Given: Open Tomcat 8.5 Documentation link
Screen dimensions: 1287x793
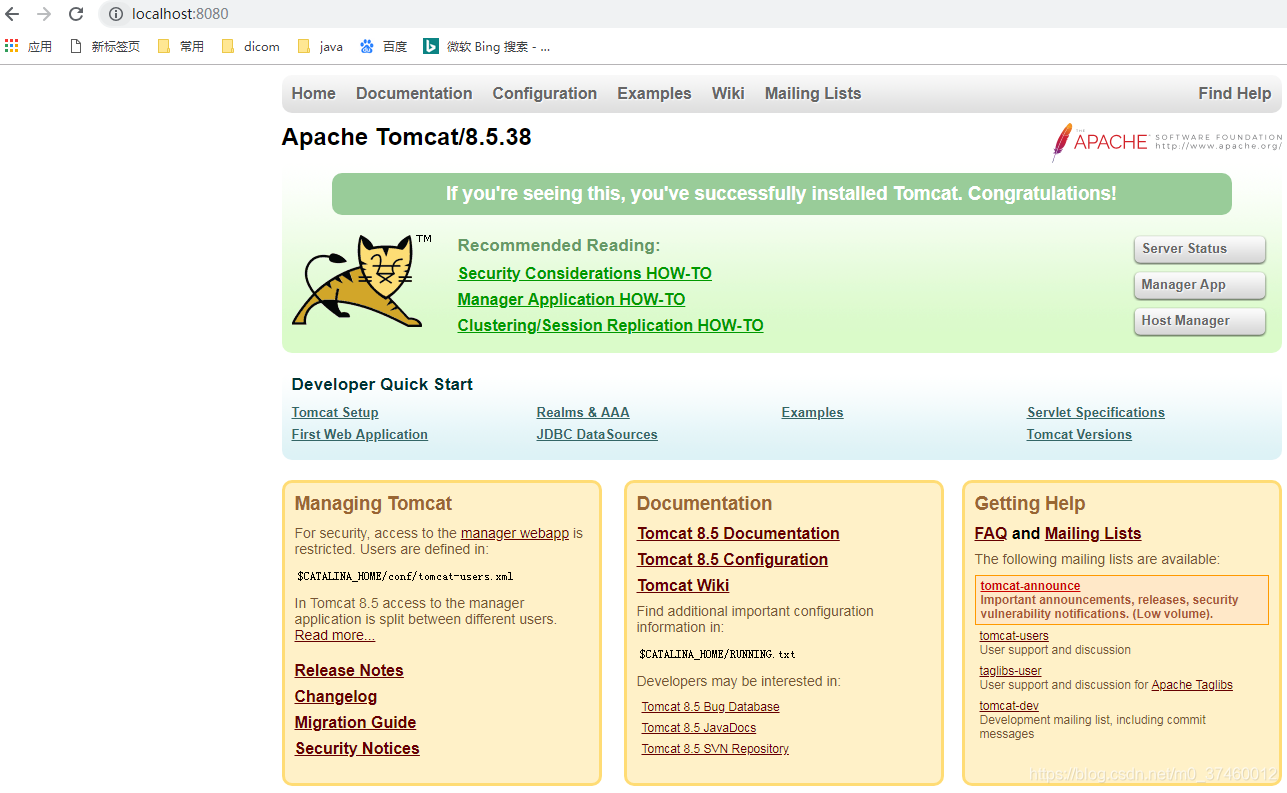Looking at the screenshot, I should (x=738, y=533).
